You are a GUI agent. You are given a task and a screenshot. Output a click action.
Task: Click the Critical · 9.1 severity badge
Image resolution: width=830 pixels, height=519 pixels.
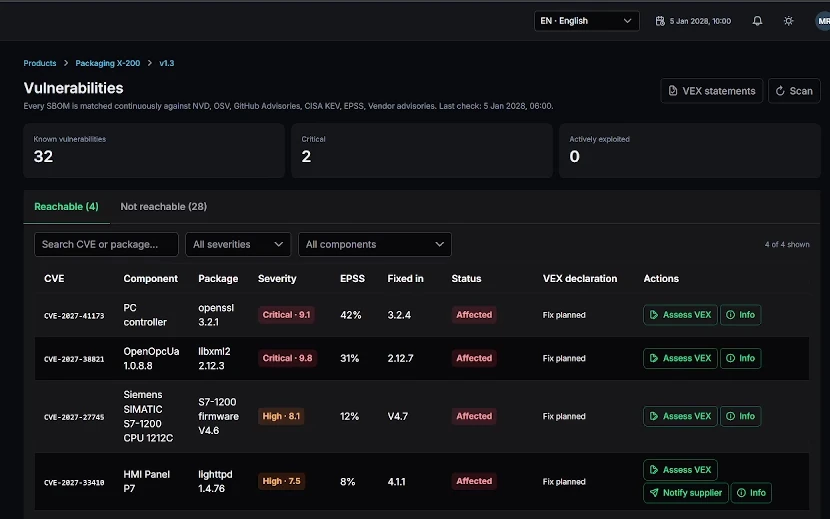[x=286, y=315]
